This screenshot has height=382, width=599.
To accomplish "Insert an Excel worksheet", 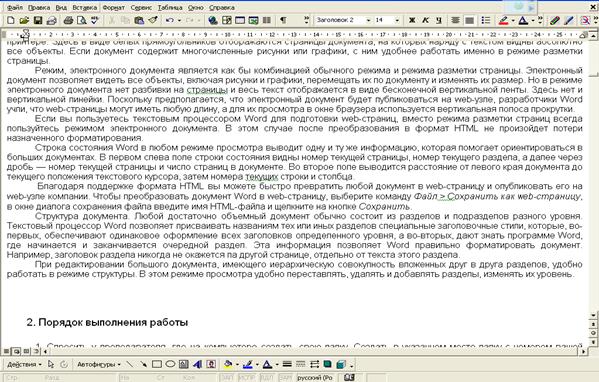I will pos(253,20).
